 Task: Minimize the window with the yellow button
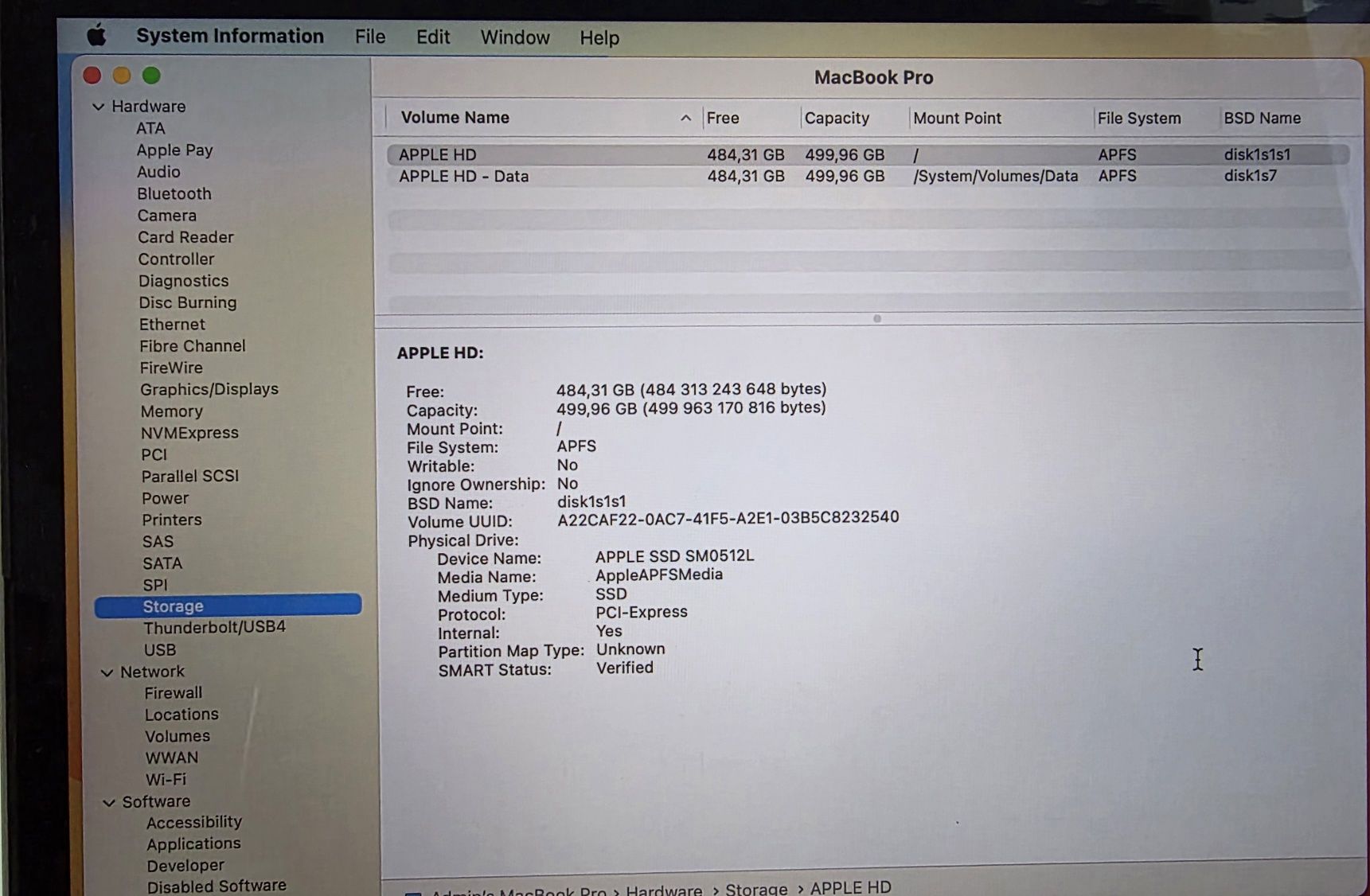[122, 76]
